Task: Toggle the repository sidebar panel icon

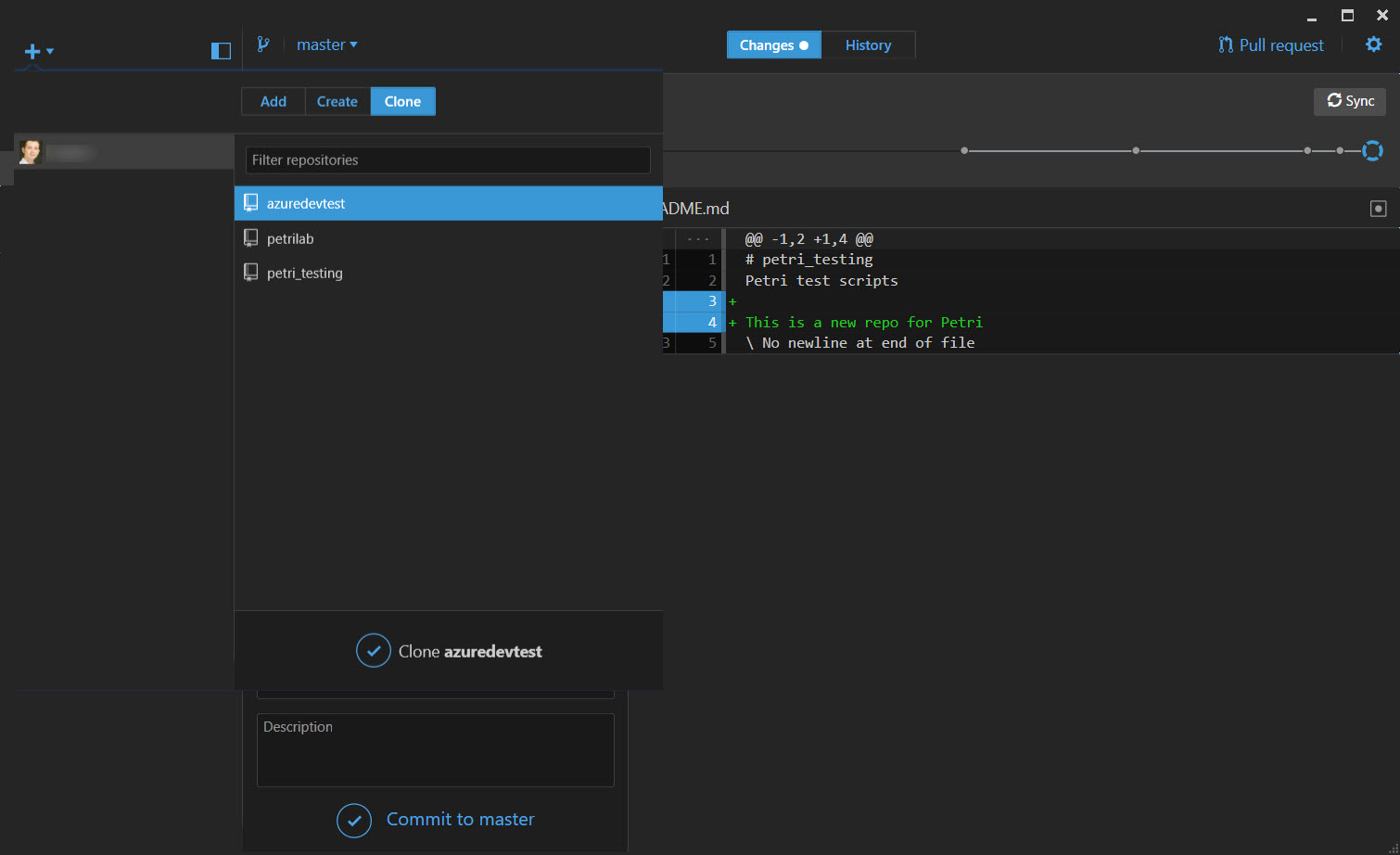Action: [221, 51]
